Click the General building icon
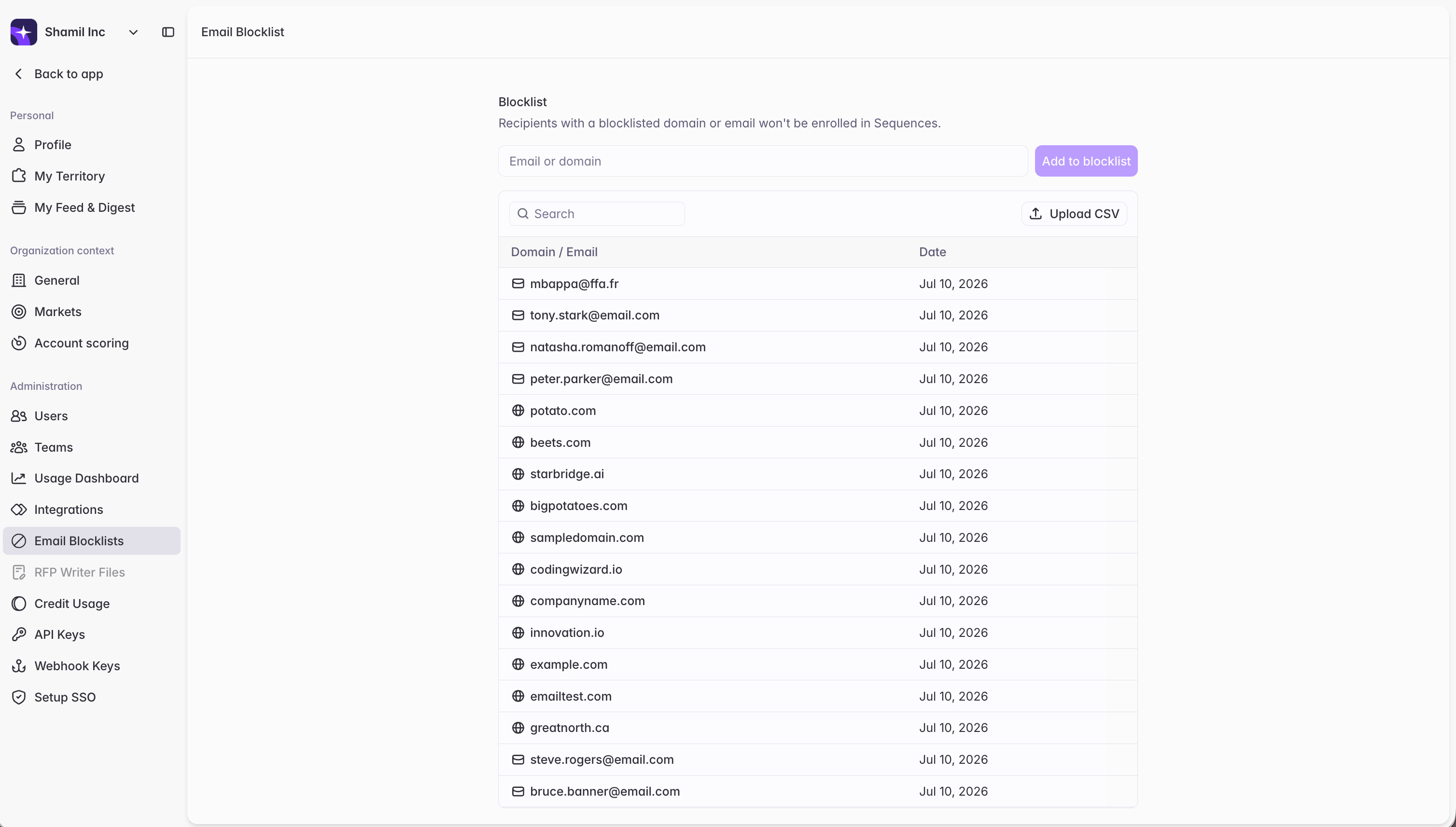Screen dimensions: 1456x827 coord(19,280)
